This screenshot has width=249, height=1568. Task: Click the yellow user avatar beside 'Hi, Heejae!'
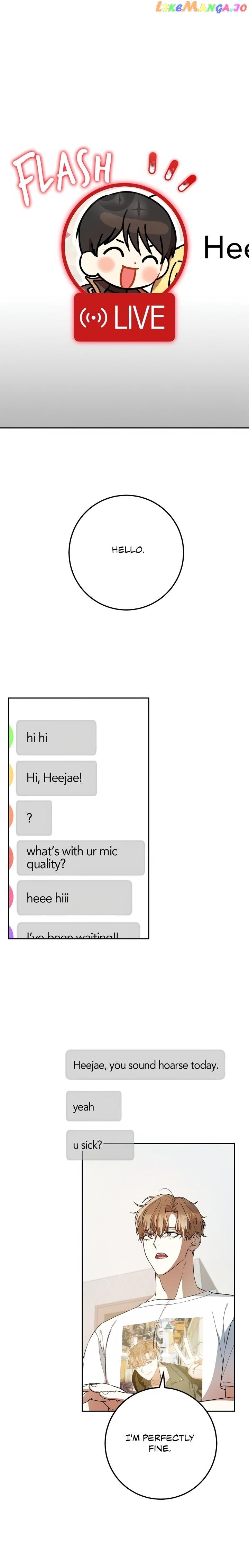tap(11, 777)
